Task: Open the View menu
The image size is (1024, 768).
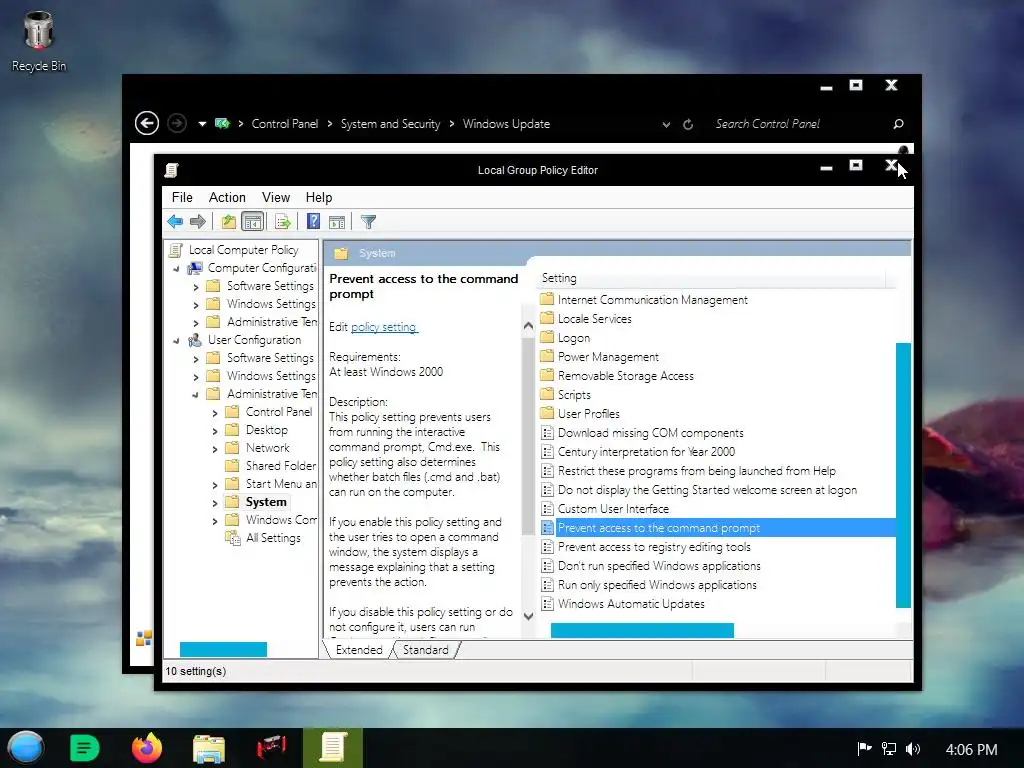Action: click(x=276, y=197)
